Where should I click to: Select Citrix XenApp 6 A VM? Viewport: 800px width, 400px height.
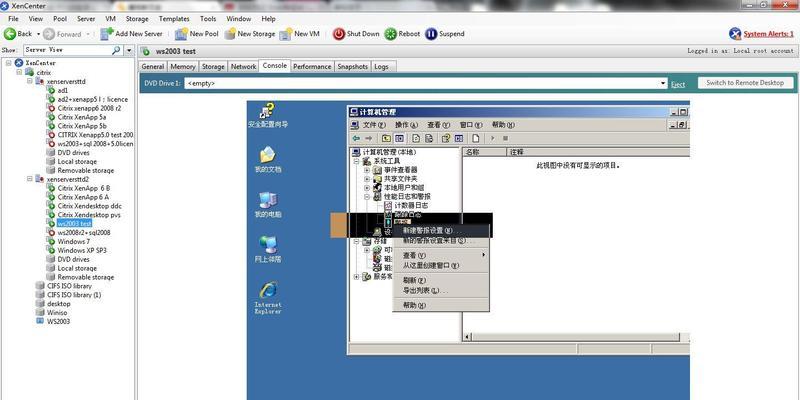click(x=83, y=197)
